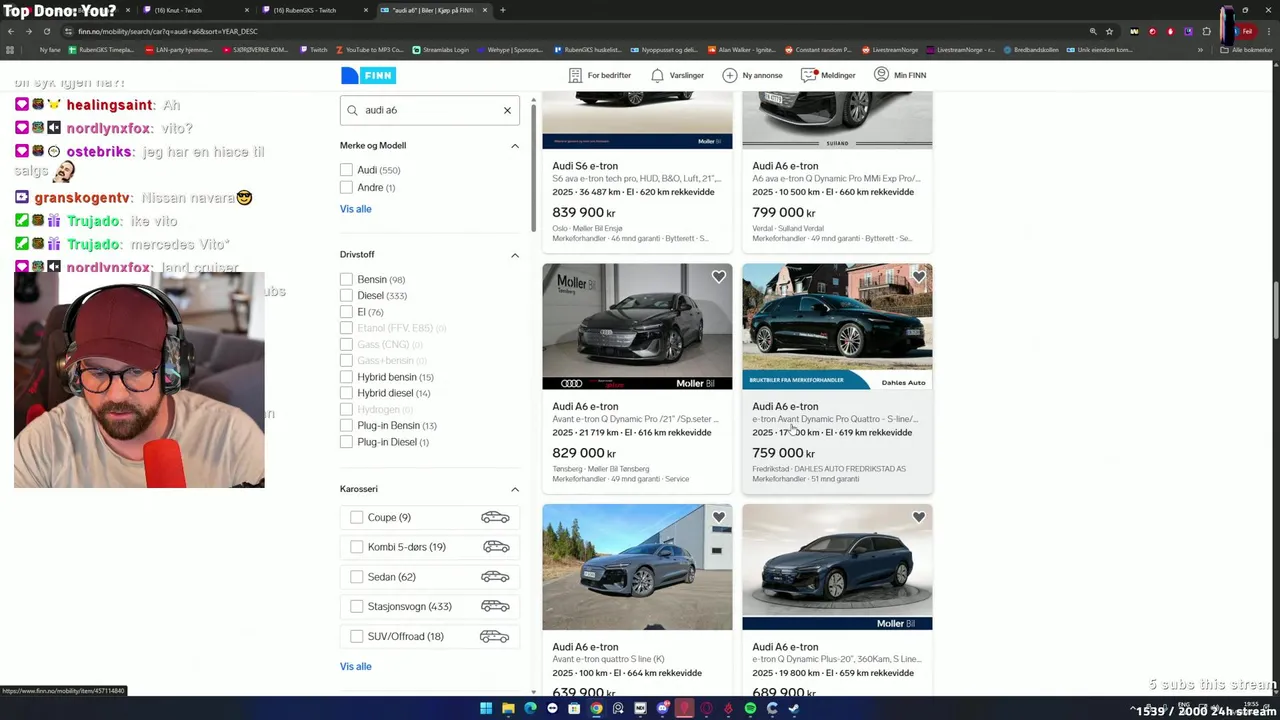
Task: Open YouTube to MP3 bookmark
Action: (x=369, y=49)
